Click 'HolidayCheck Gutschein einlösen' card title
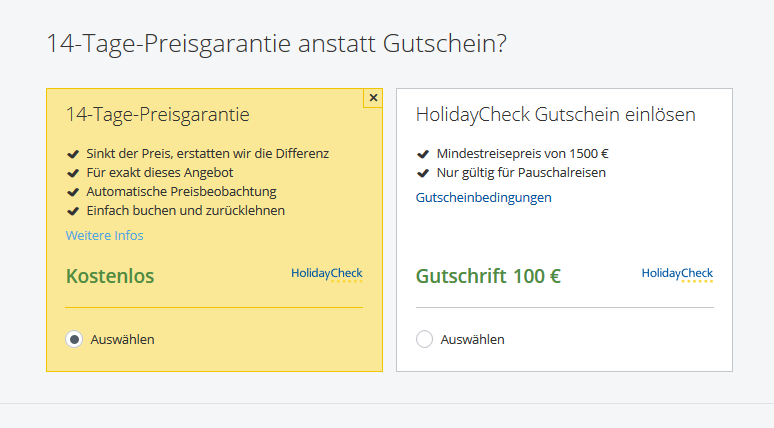The image size is (774, 428). point(556,115)
